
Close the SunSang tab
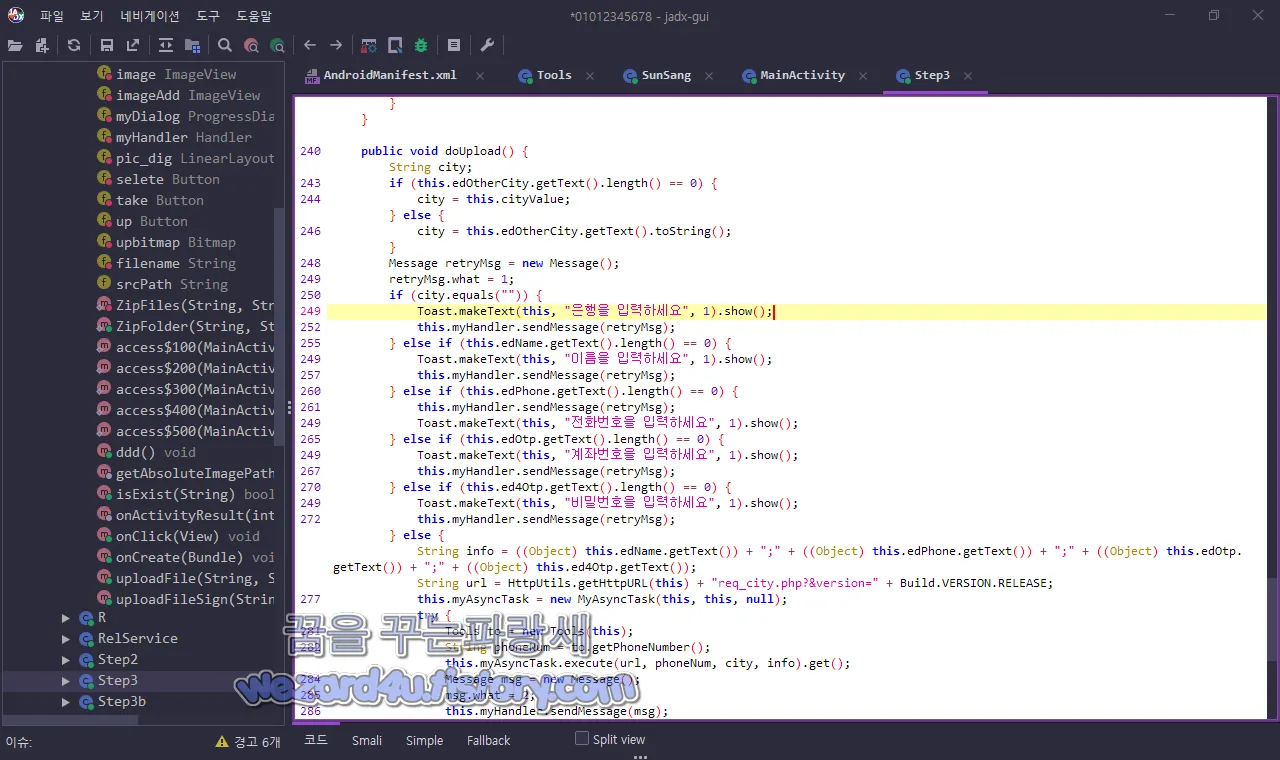click(x=709, y=76)
